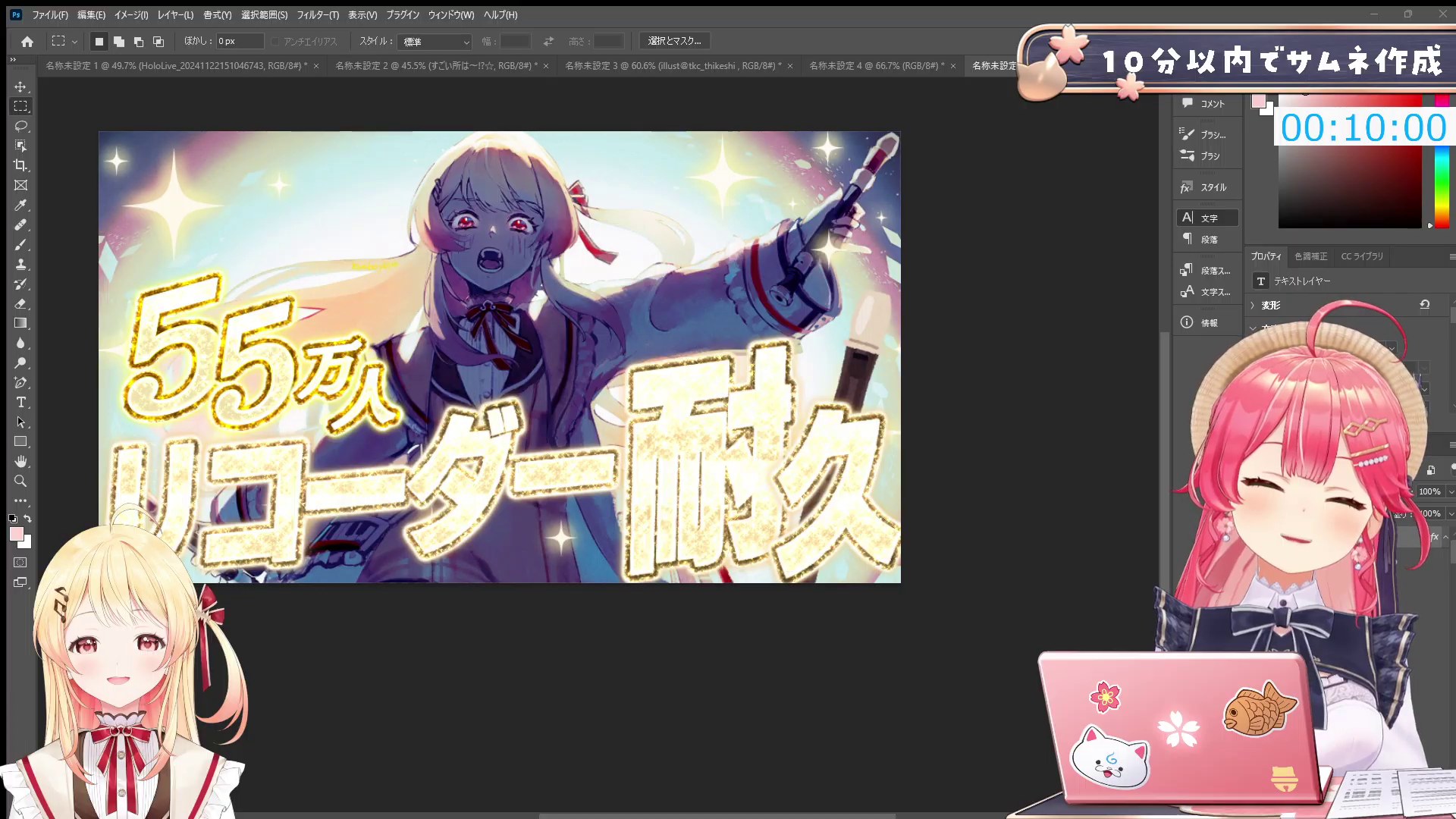Open the ファイル(F) menu
Screen dimensions: 1456x819
pyautogui.click(x=50, y=15)
